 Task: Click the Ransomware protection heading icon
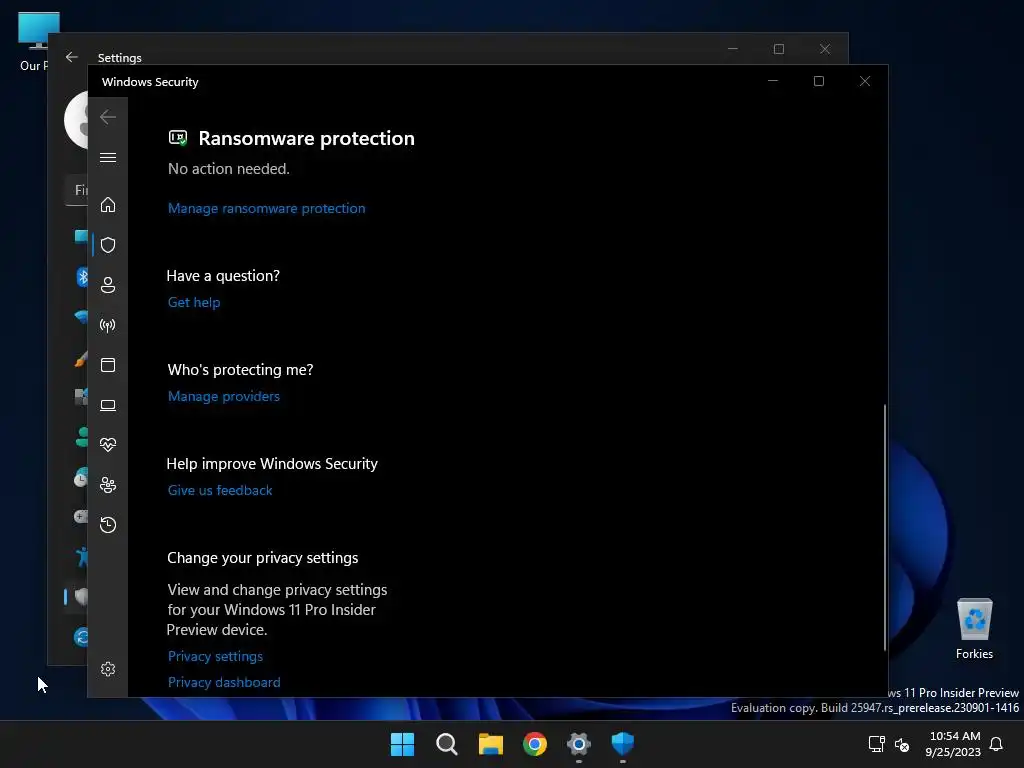click(178, 138)
